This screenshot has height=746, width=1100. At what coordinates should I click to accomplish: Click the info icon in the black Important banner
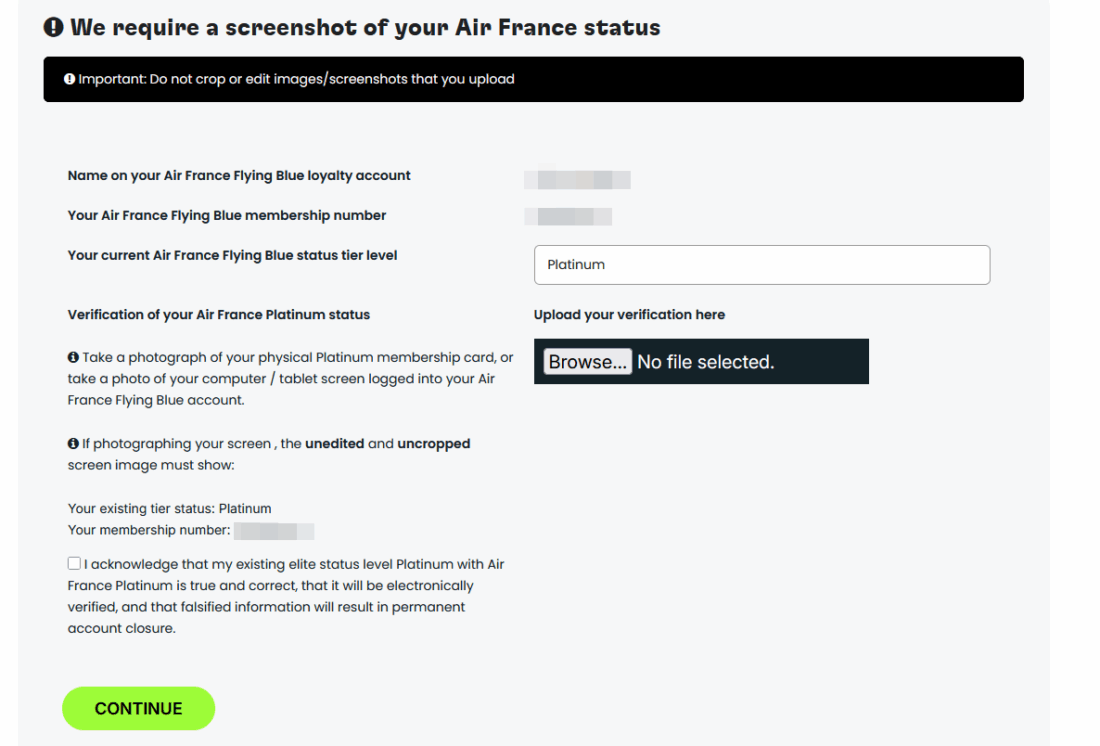coord(68,79)
